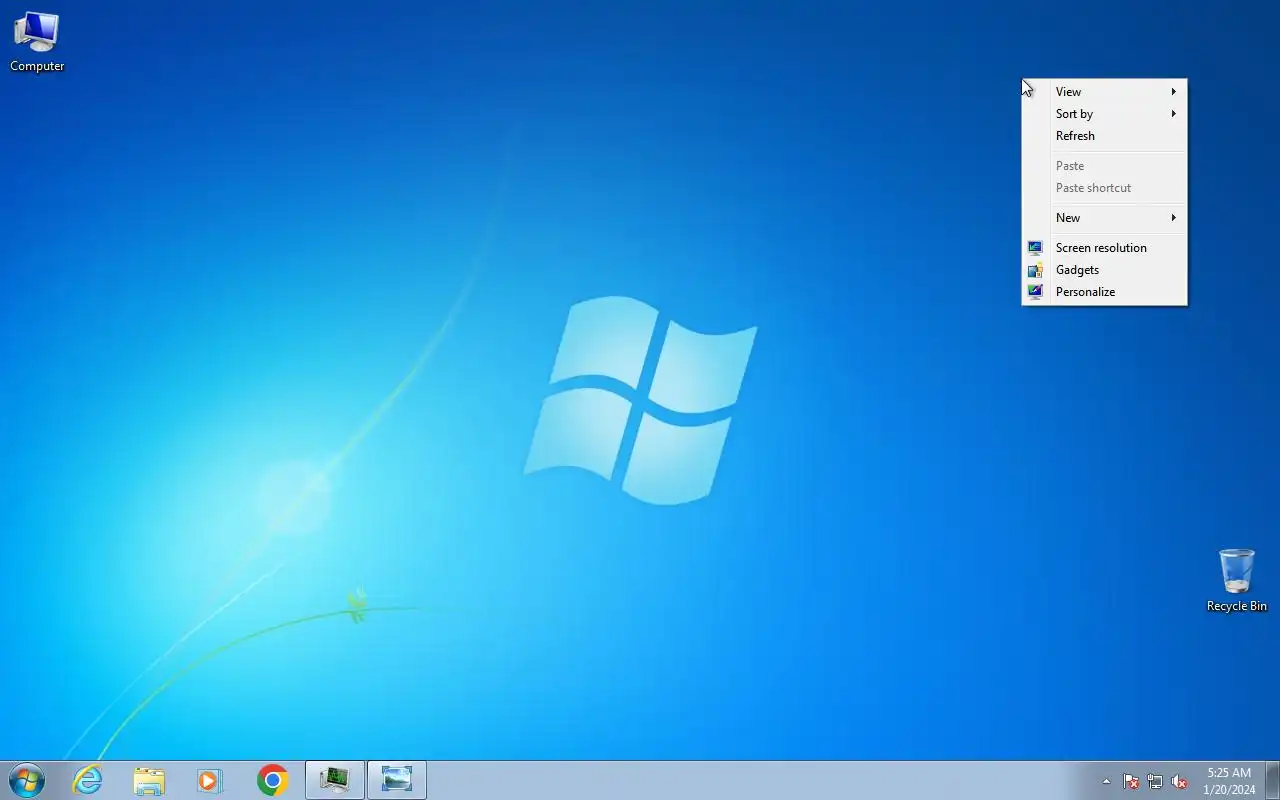The image size is (1280, 800).
Task: Switch to the monitor app taskbar button
Action: [x=335, y=780]
